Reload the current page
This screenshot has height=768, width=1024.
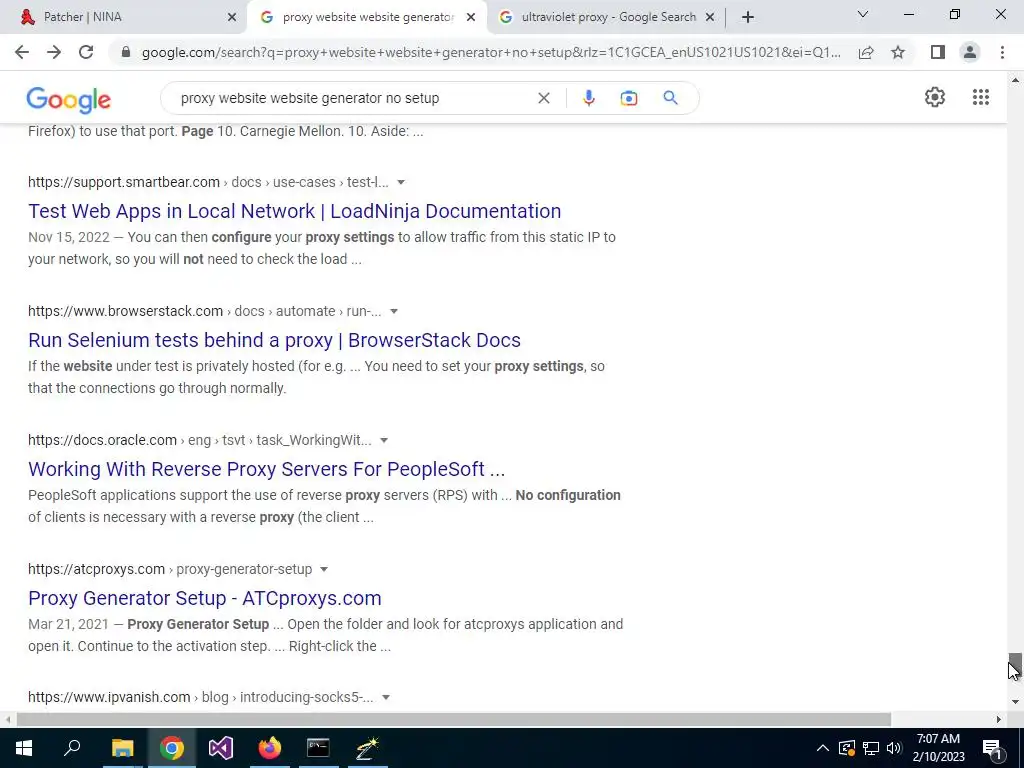coord(86,52)
